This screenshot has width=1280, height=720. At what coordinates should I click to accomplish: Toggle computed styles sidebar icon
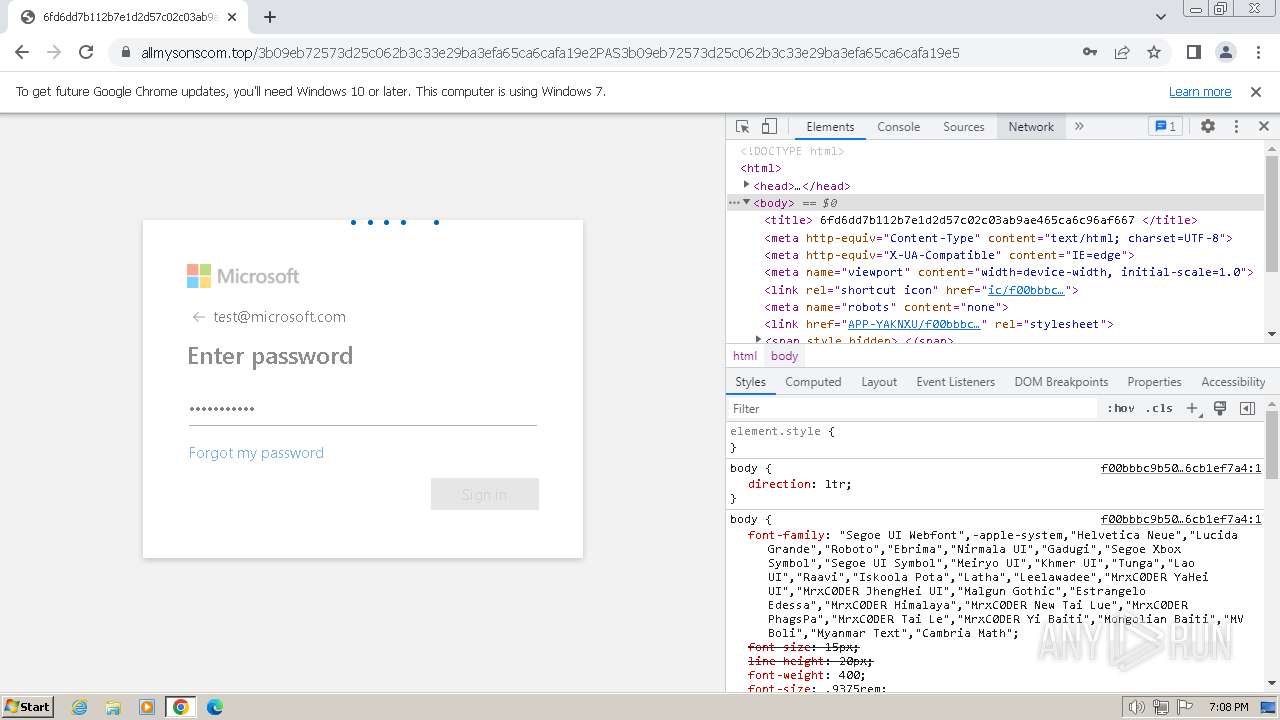coord(1247,408)
